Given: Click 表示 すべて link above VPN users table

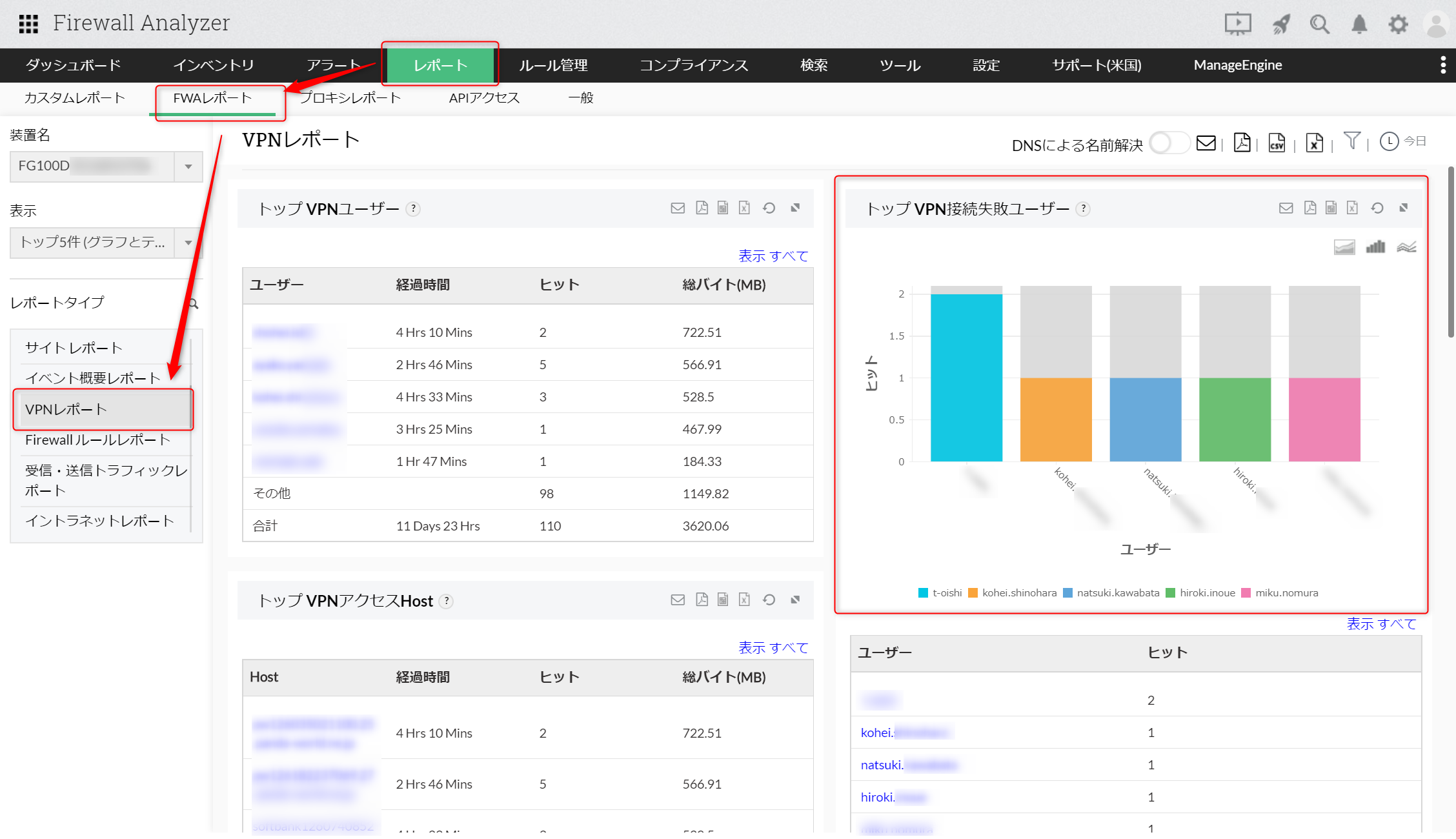Looking at the screenshot, I should (773, 256).
